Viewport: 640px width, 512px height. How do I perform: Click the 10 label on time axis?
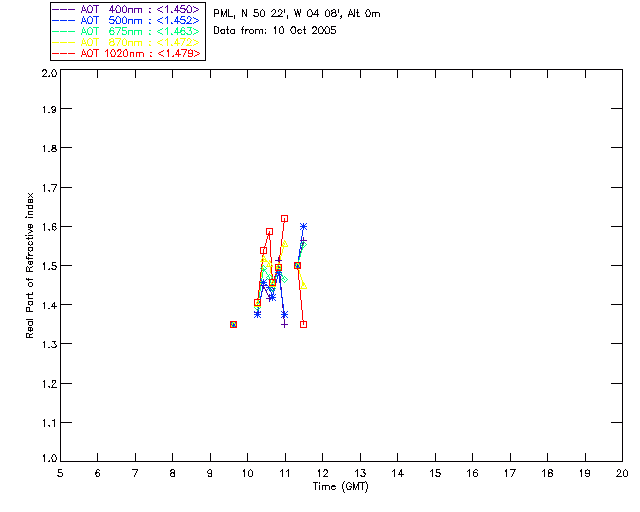click(x=247, y=473)
